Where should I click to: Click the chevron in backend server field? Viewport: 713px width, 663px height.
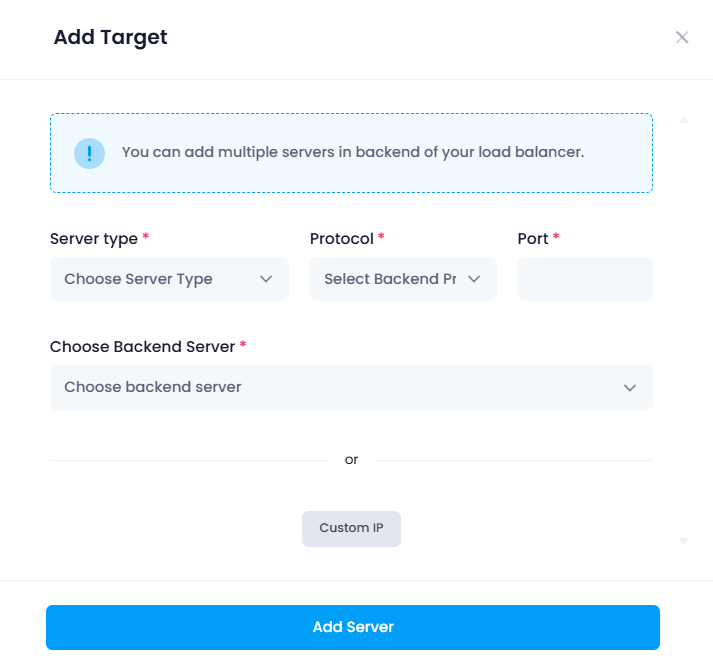pos(630,388)
